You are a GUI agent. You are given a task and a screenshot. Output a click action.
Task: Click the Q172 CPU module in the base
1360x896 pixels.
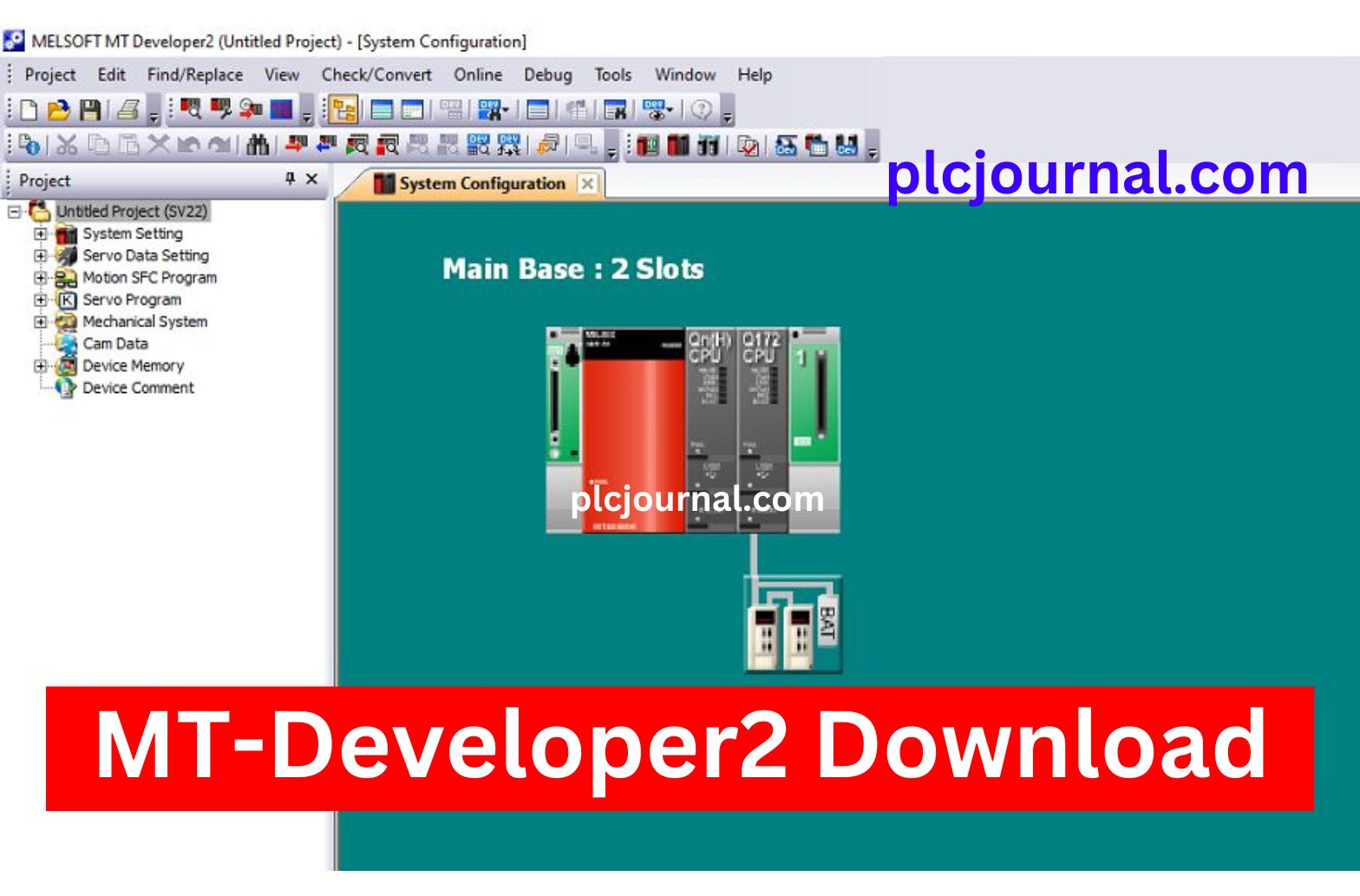pos(762,429)
